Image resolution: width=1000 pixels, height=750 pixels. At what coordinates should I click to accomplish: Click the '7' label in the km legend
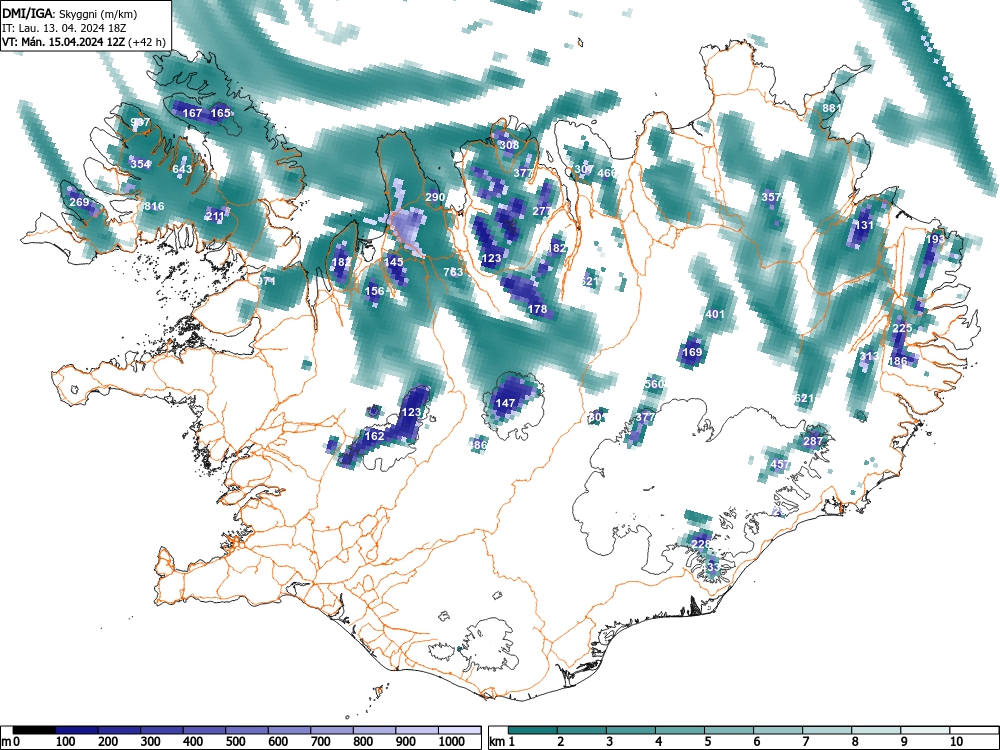[x=805, y=741]
